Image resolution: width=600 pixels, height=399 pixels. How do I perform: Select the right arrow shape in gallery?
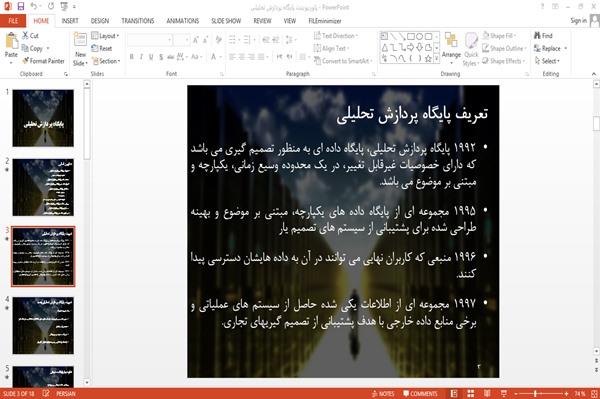tap(411, 47)
